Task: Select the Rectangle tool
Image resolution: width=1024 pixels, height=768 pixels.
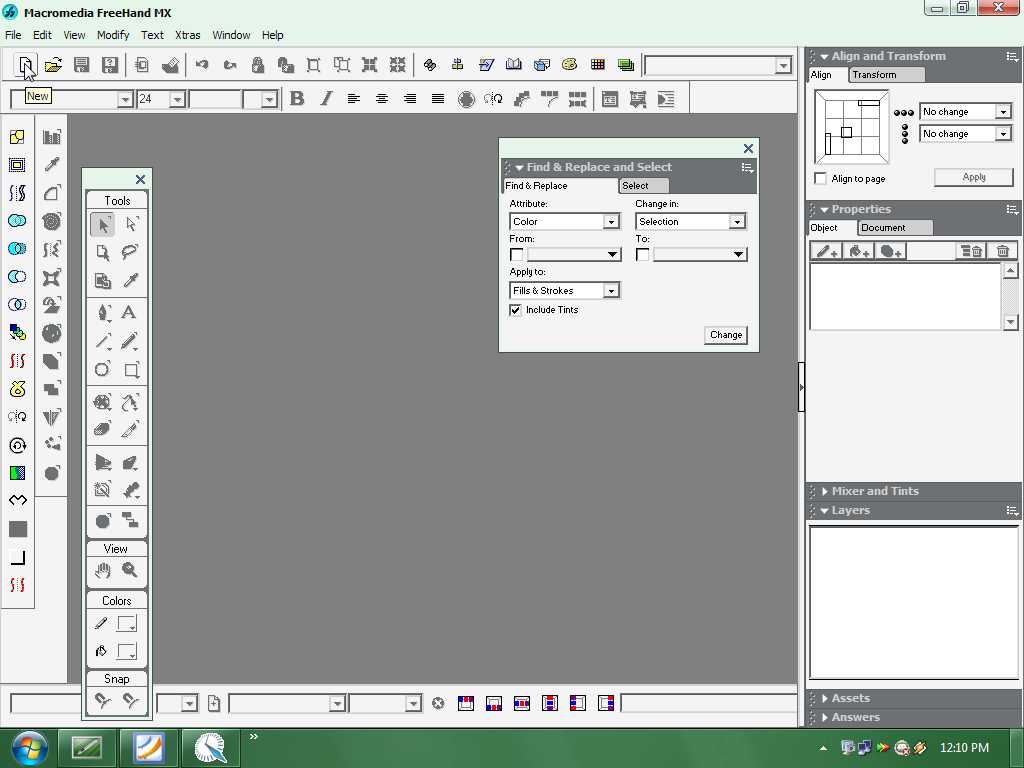Action: coord(131,369)
